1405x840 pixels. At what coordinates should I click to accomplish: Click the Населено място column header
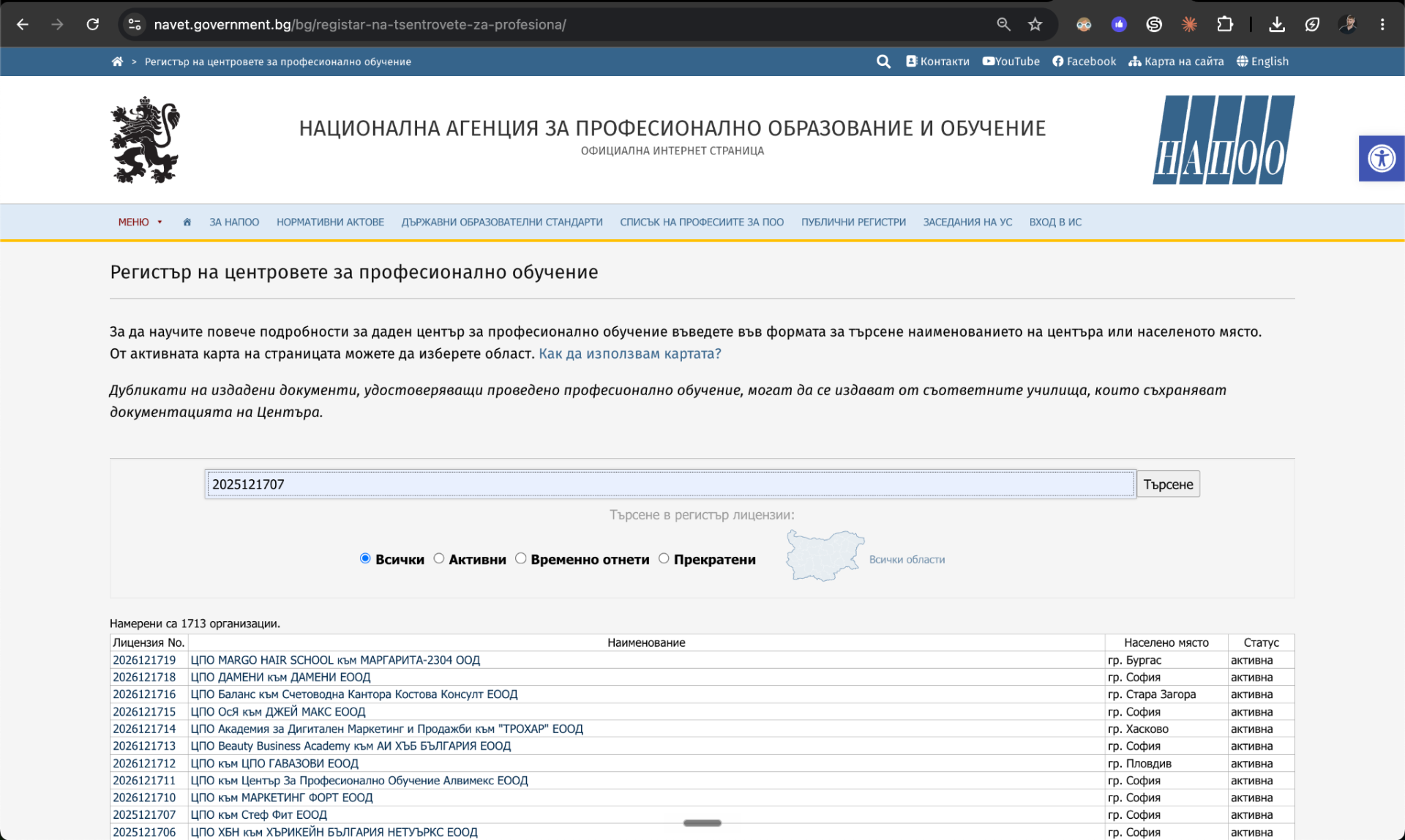[x=1166, y=642]
